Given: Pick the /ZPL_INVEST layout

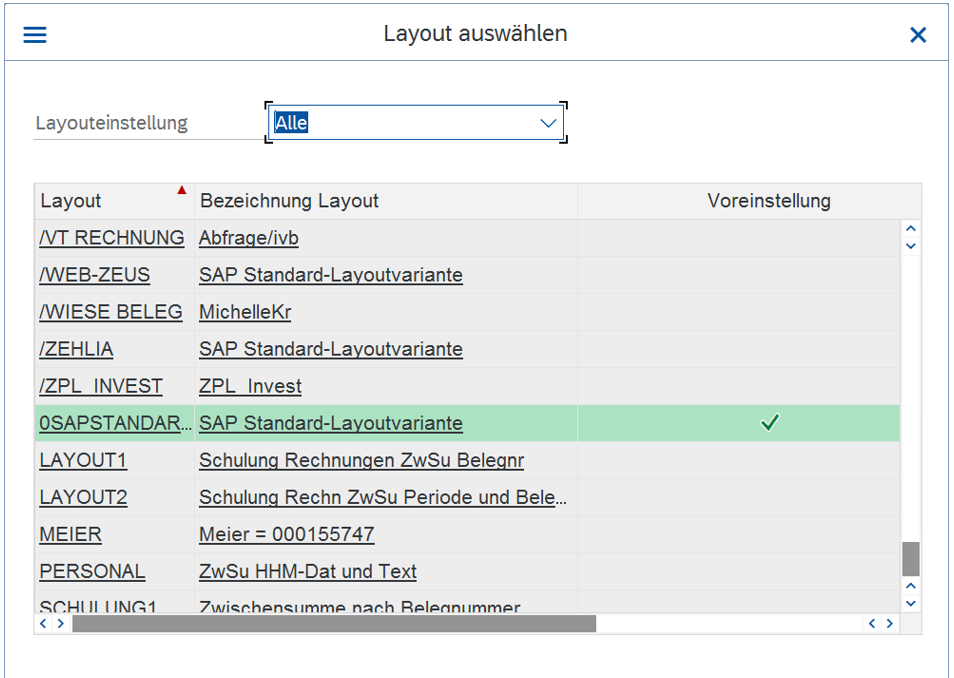Looking at the screenshot, I should coord(101,386).
